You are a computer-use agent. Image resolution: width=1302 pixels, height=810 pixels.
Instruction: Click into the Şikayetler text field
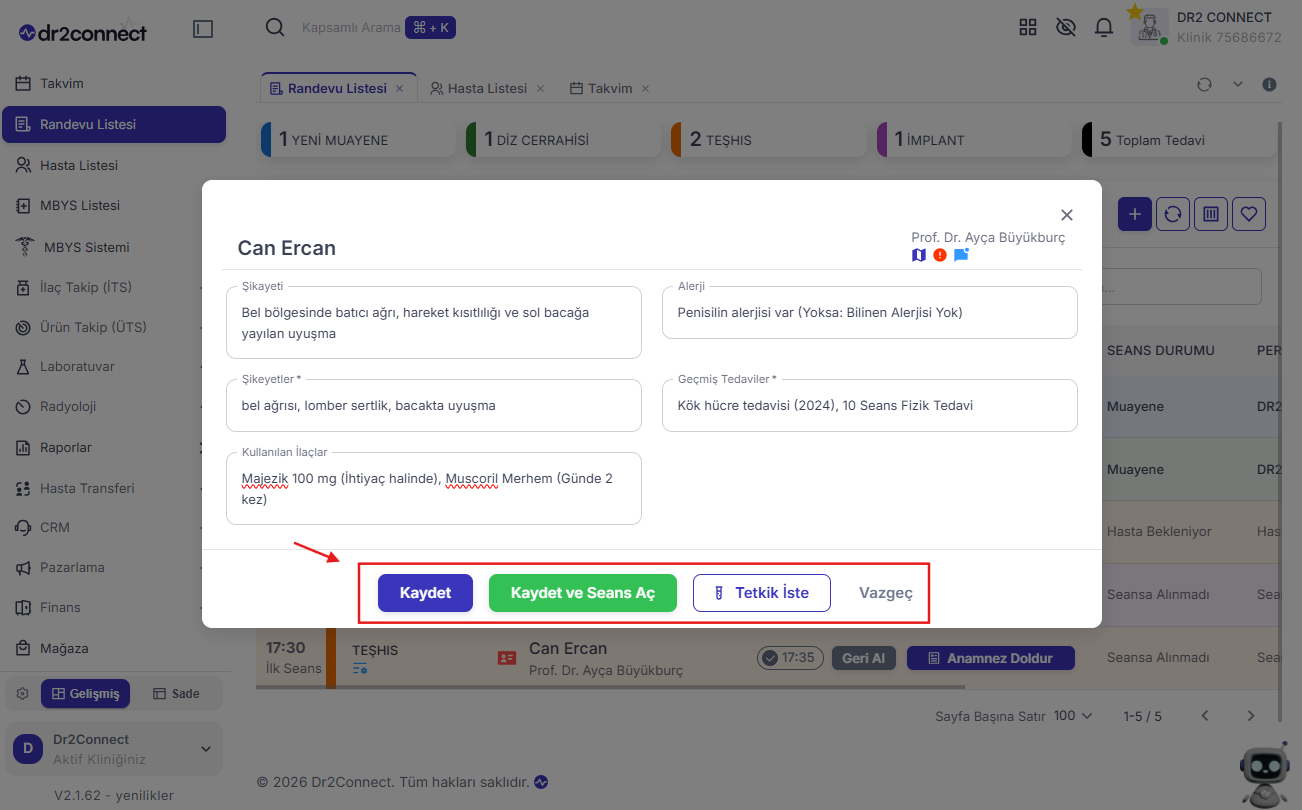[434, 406]
